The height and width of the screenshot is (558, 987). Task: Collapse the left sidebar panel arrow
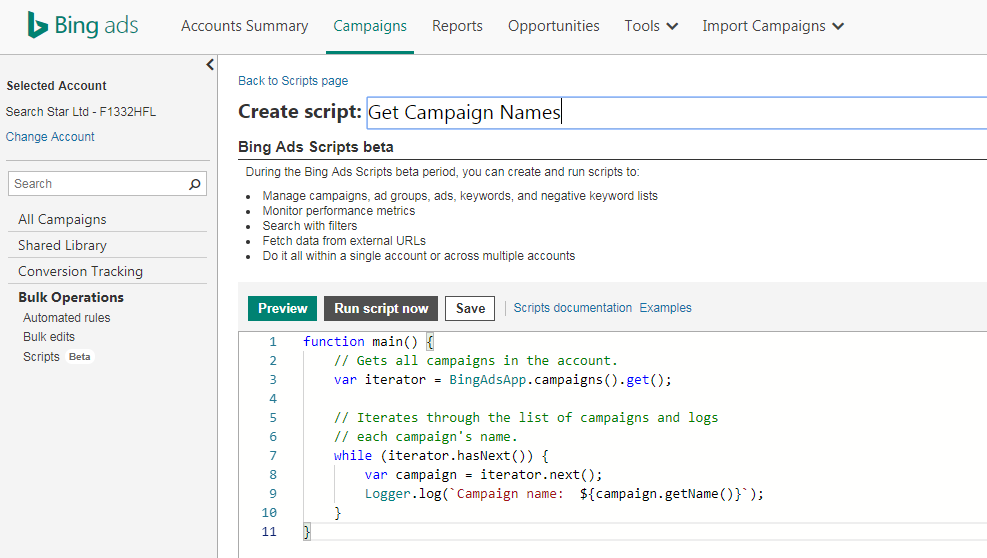tap(210, 65)
